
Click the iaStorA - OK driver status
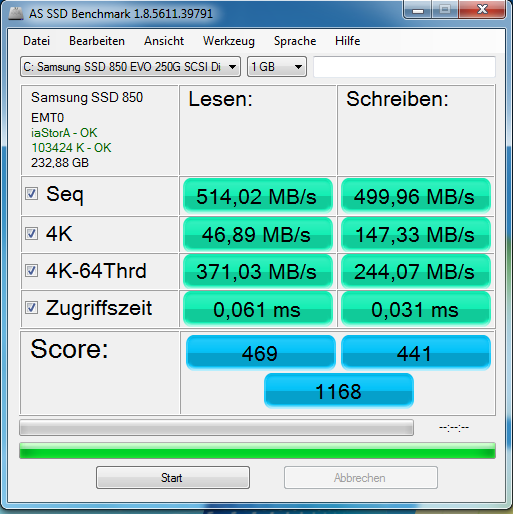[x=64, y=133]
